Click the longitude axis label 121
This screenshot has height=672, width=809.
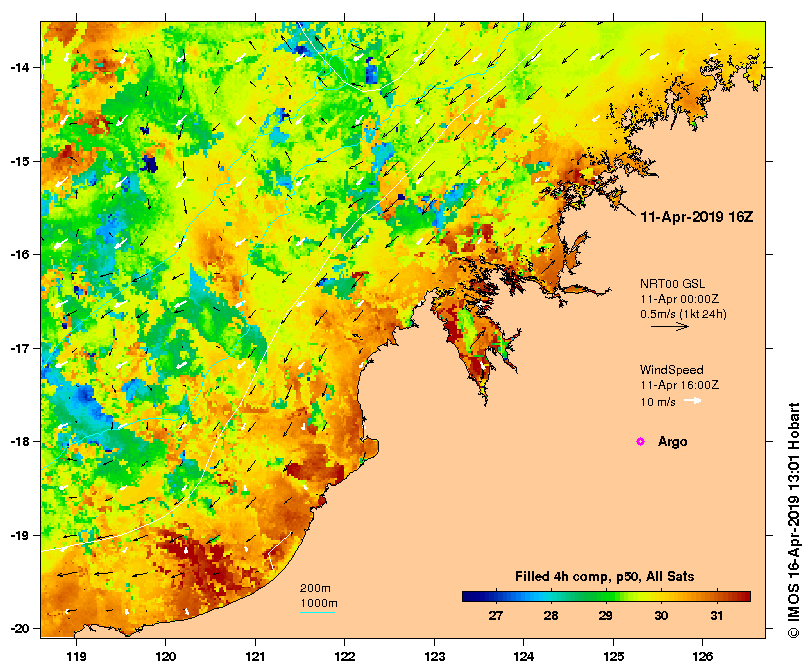255,657
